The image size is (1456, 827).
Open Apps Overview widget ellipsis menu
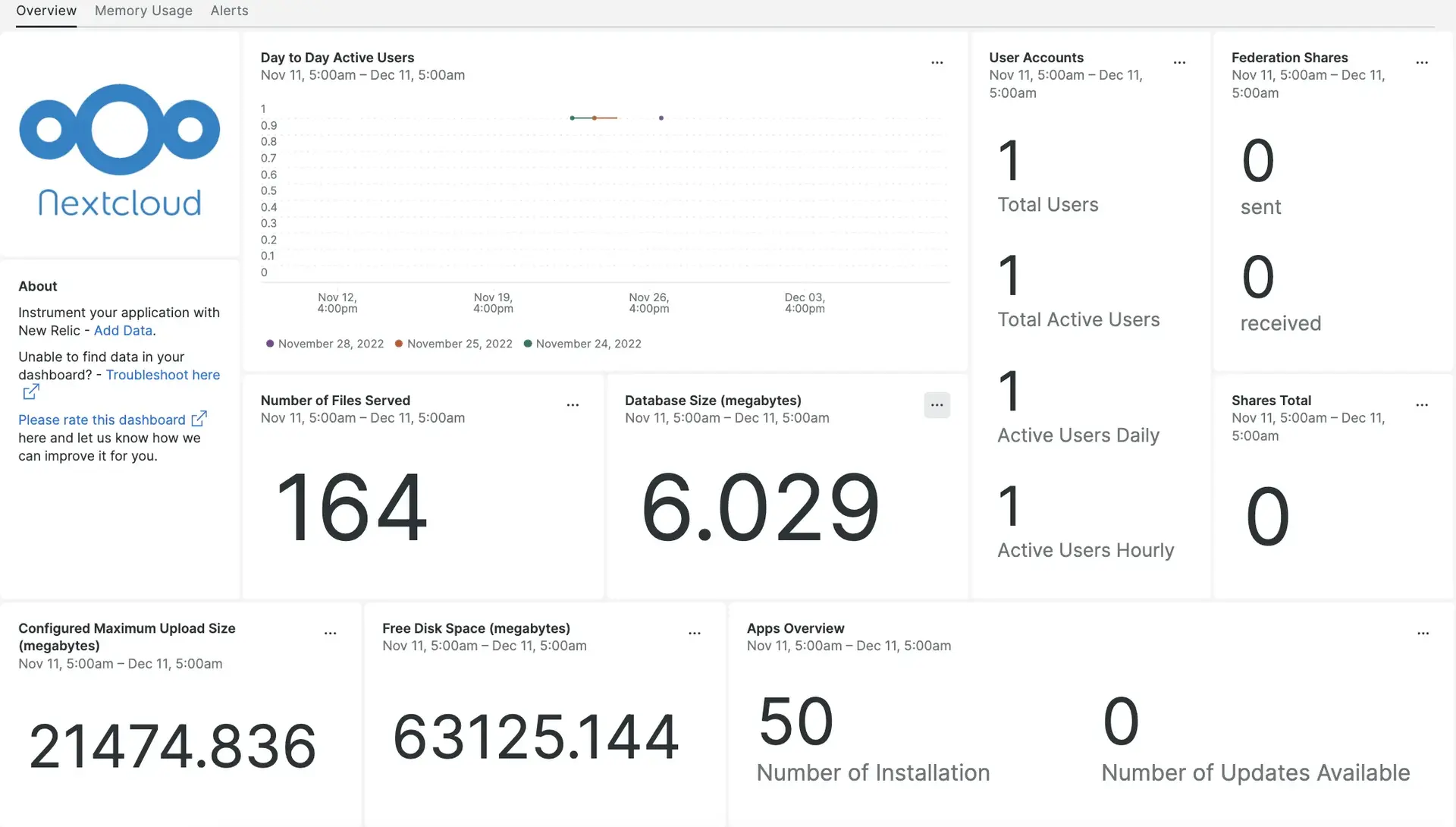(x=1423, y=632)
